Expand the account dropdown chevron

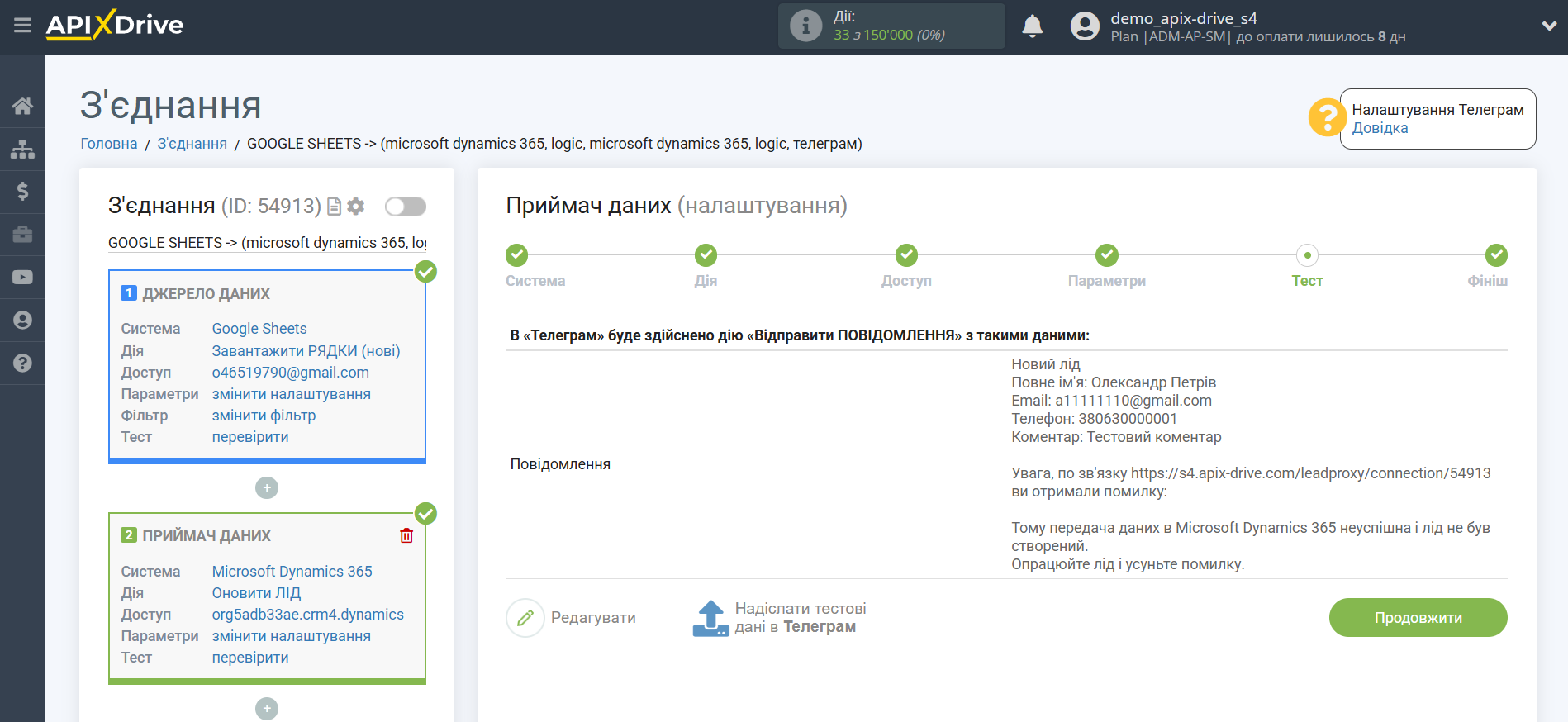[1549, 26]
